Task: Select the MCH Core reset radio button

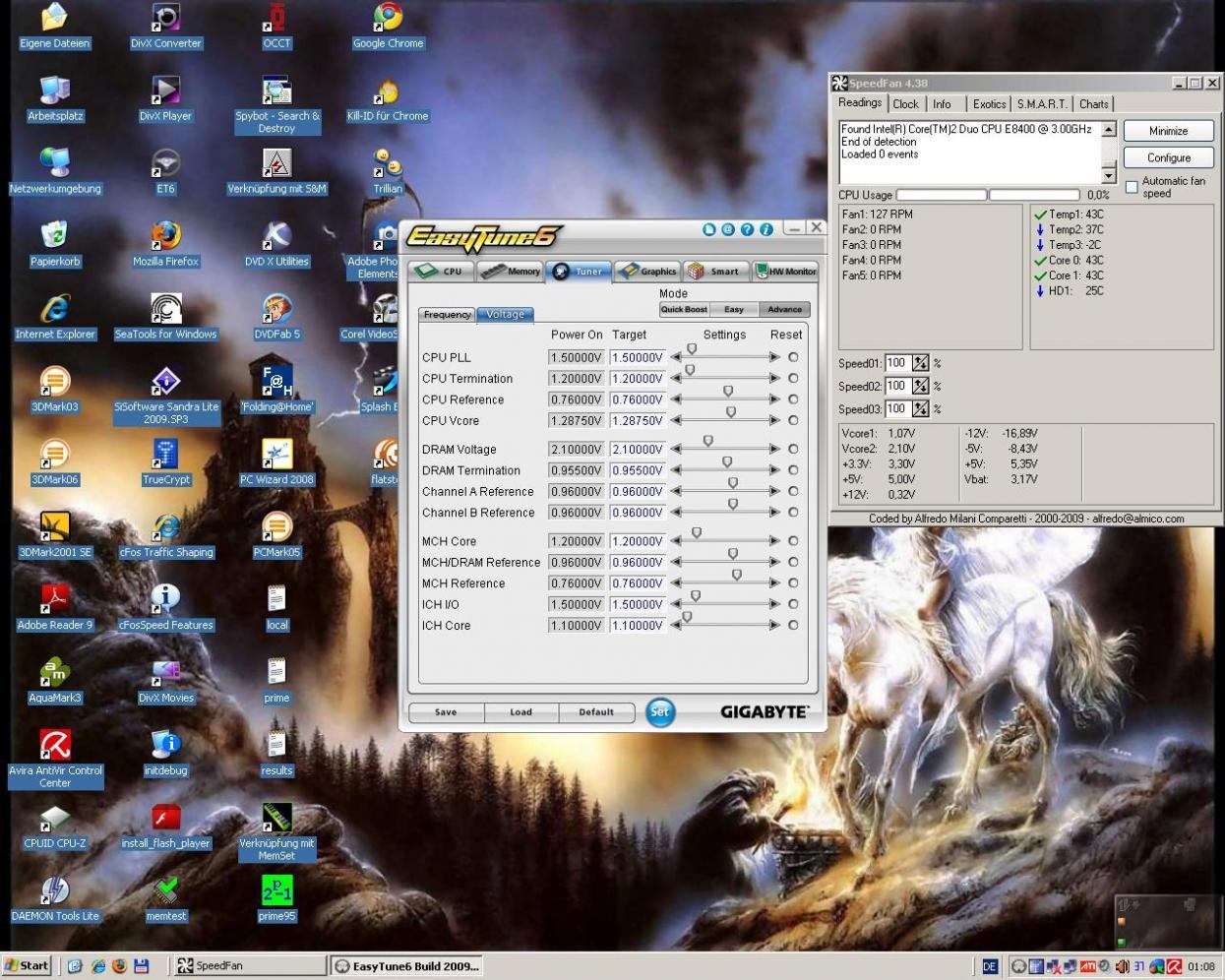Action: point(793,541)
